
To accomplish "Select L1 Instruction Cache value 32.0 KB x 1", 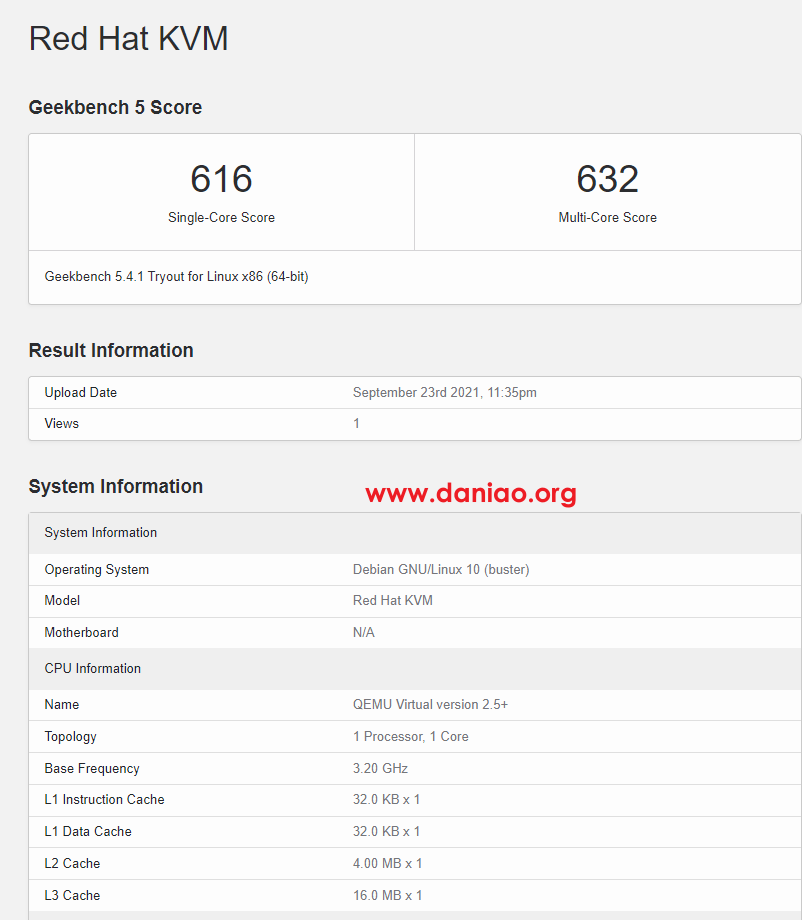I will click(x=386, y=800).
